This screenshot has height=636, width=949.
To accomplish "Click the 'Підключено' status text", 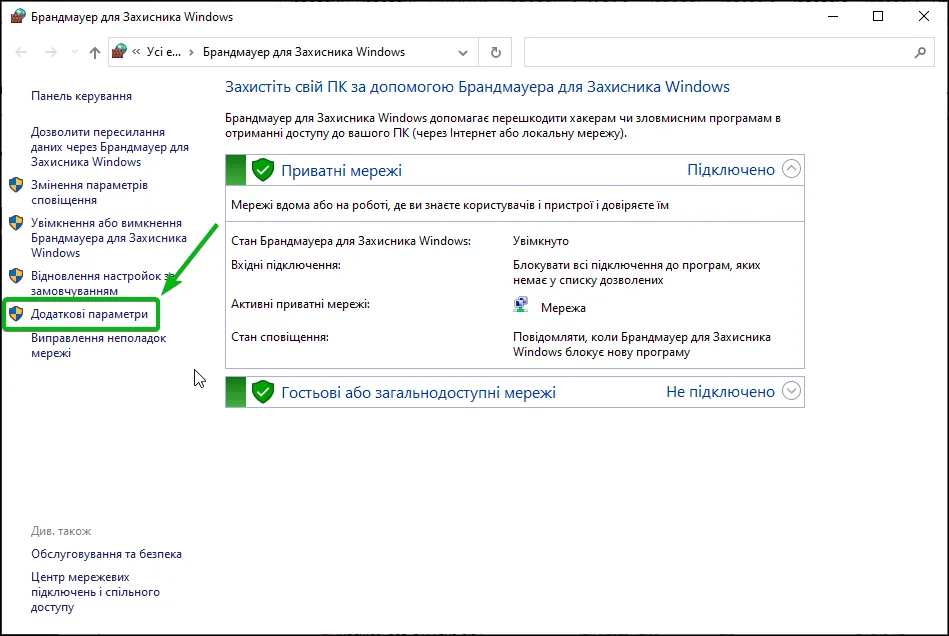I will click(731, 170).
